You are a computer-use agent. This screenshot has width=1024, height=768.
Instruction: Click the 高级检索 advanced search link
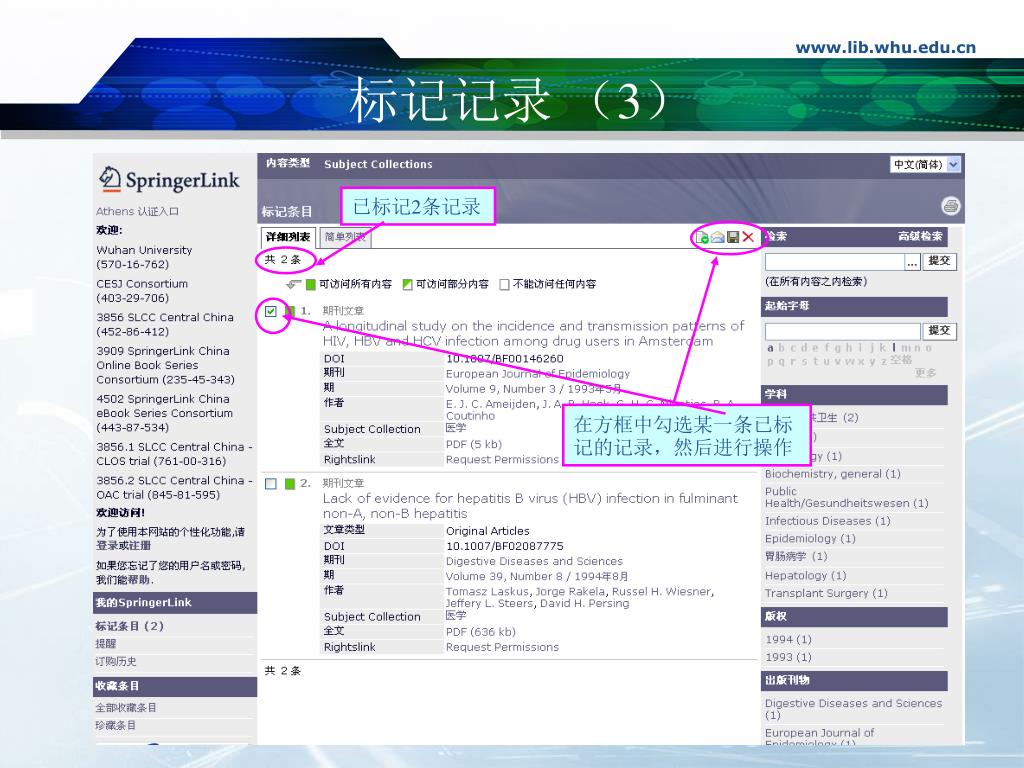pyautogui.click(x=920, y=236)
